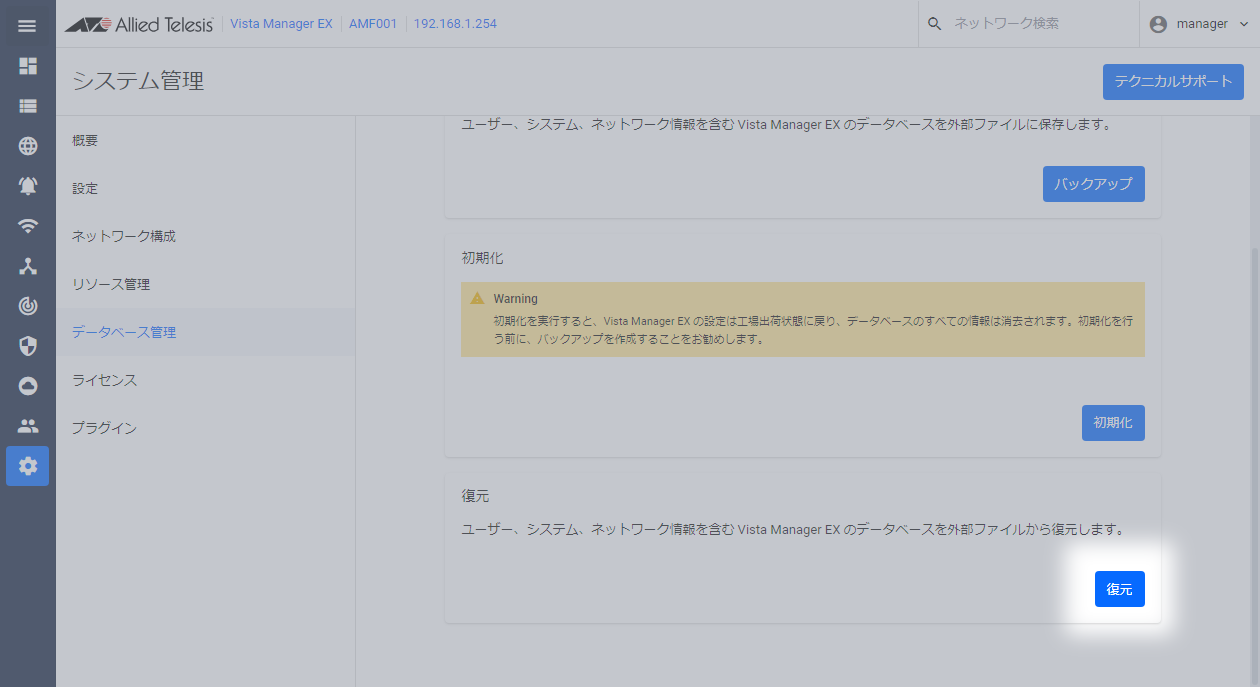Select the wireless Wi-Fi icon
The height and width of the screenshot is (687, 1260).
click(28, 226)
